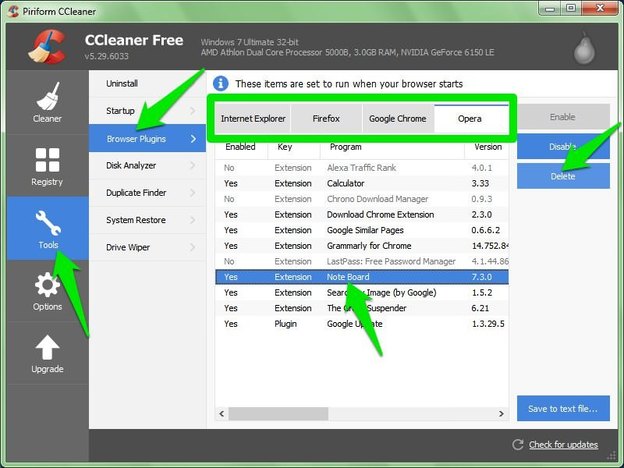This screenshot has height=468, width=624.
Task: Expand the Browser Plugins menu chevron
Action: click(x=194, y=138)
